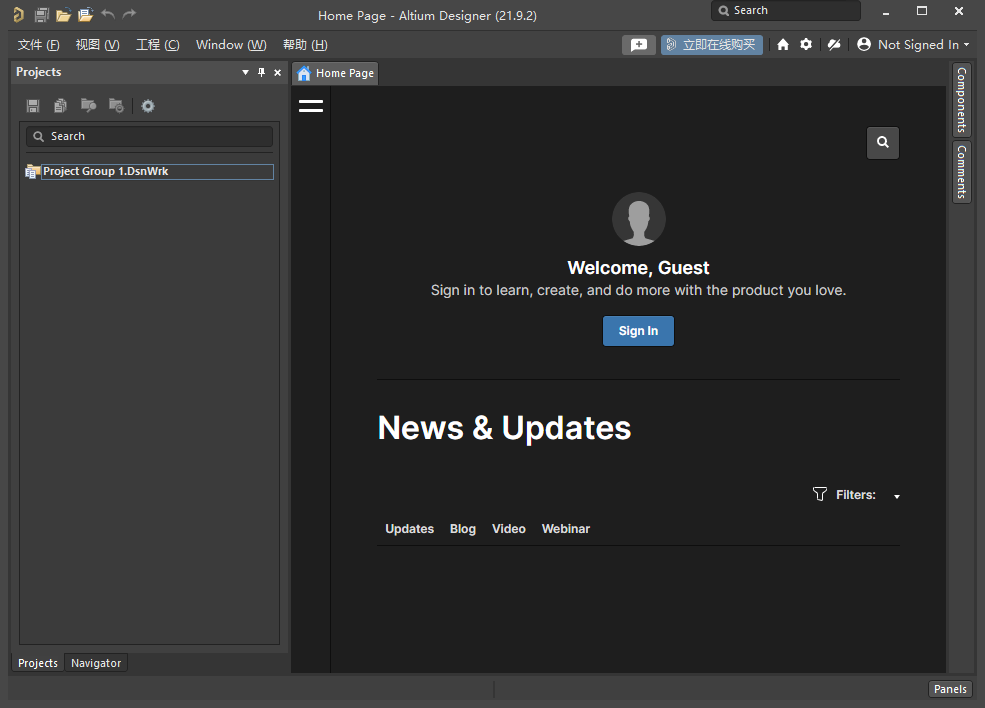This screenshot has height=708, width=985.
Task: Open the 文件 (F) menu
Action: point(39,45)
